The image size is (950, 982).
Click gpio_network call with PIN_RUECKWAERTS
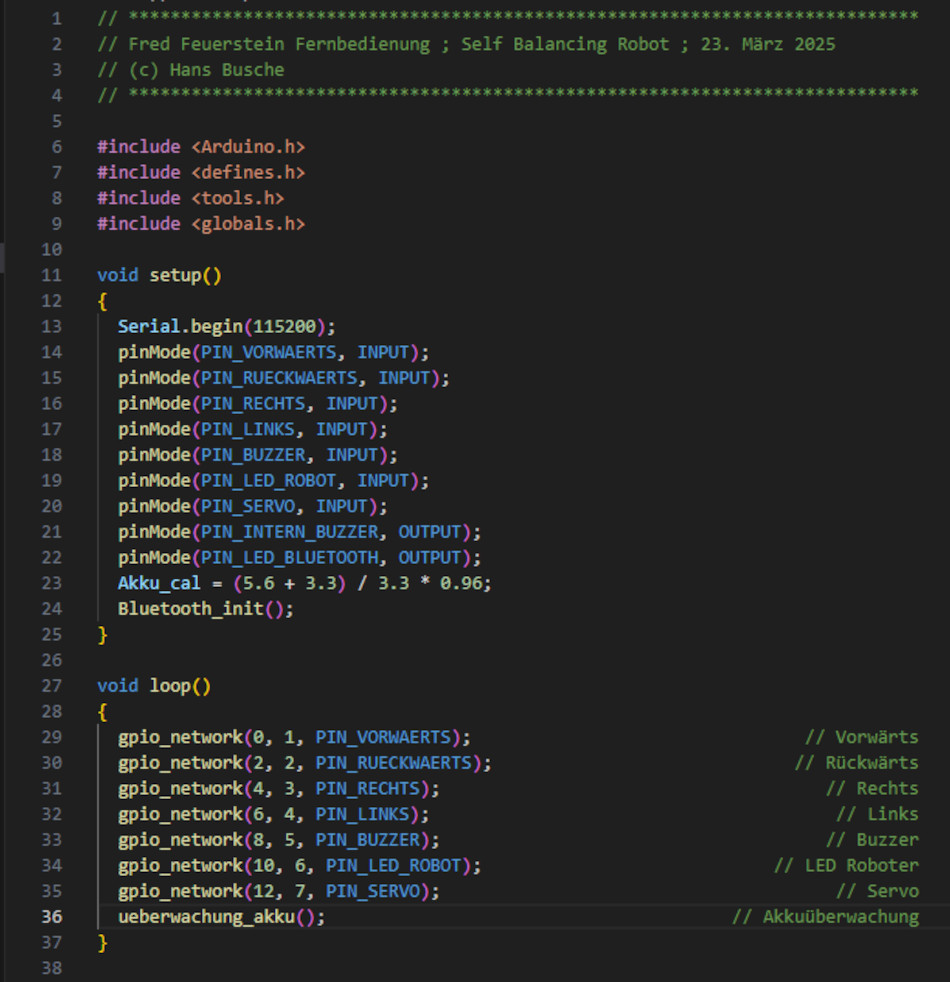pyautogui.click(x=305, y=763)
